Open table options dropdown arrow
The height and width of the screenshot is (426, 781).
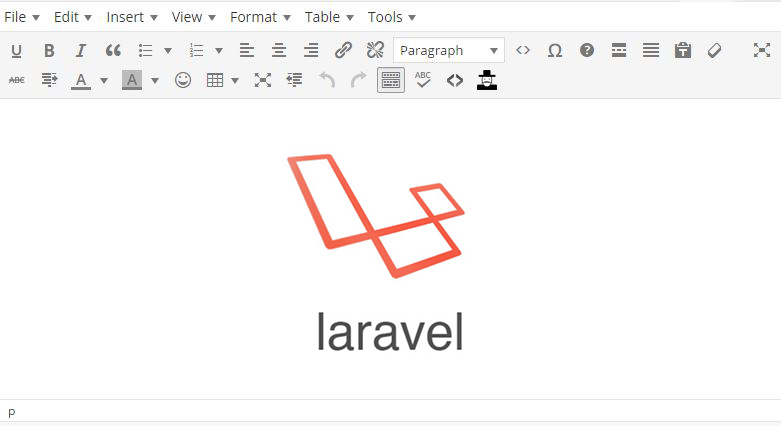point(235,80)
